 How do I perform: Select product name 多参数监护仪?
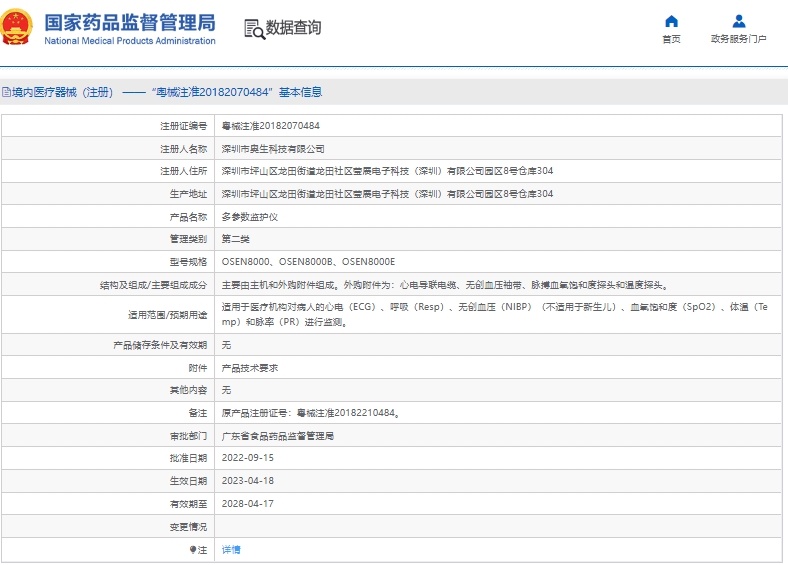point(250,217)
